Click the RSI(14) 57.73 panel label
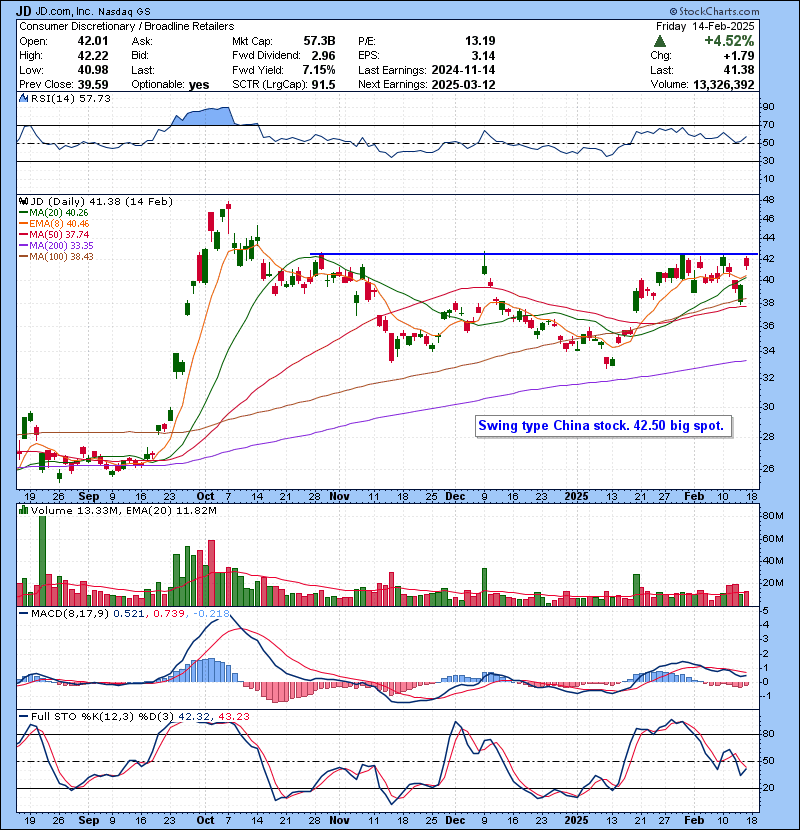This screenshot has height=830, width=800. click(71, 98)
